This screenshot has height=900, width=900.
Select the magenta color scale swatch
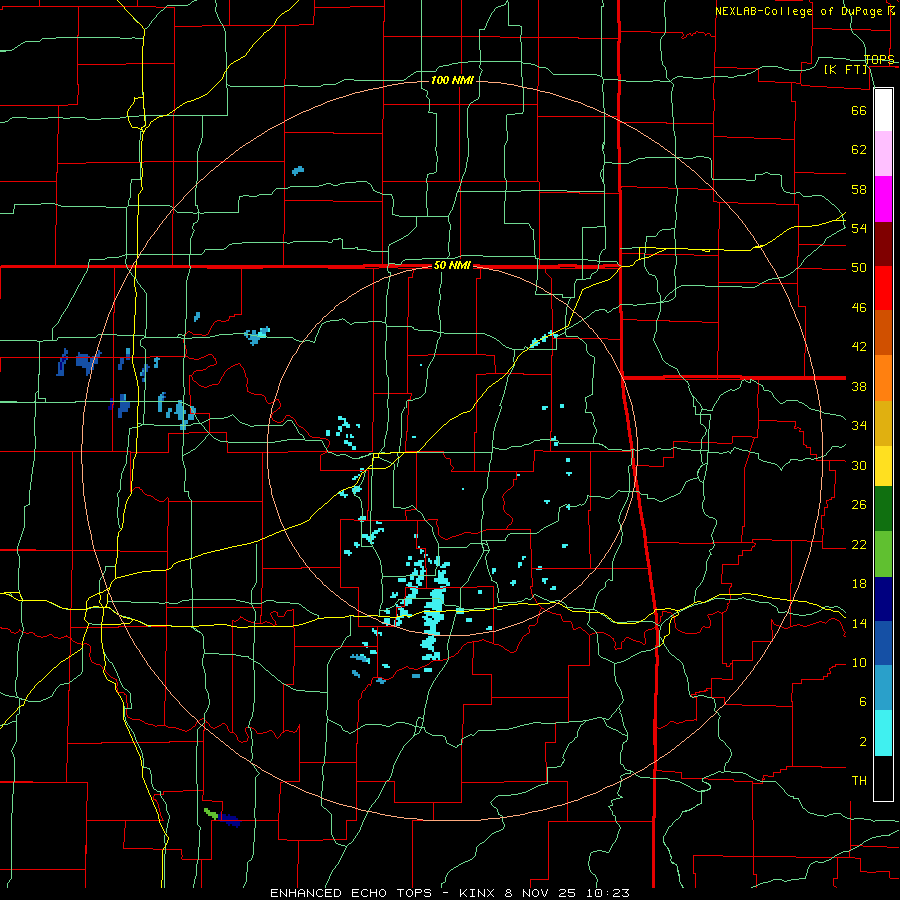pos(883,199)
